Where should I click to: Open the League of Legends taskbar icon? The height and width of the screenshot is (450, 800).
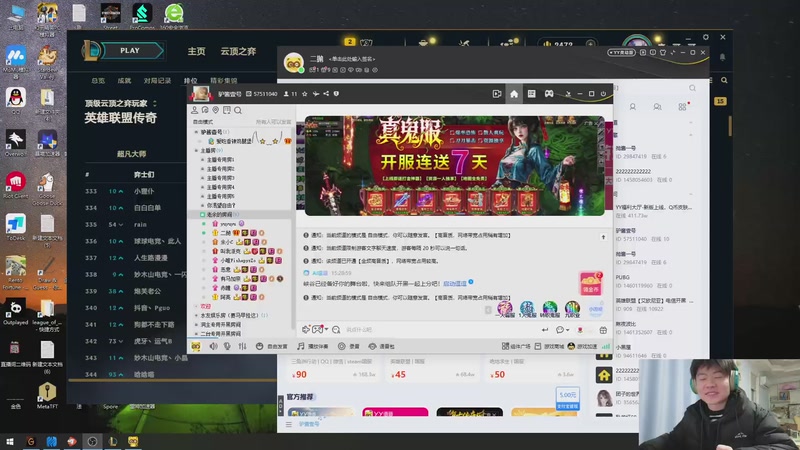pyautogui.click(x=112, y=441)
